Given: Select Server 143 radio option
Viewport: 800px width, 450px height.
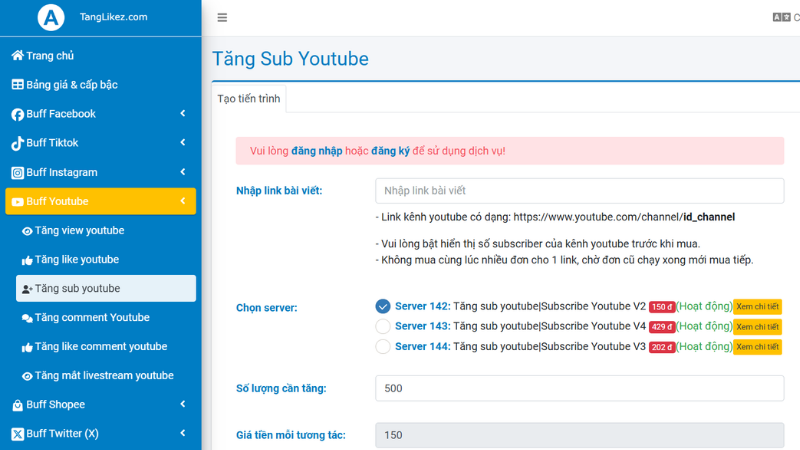Looking at the screenshot, I should (383, 326).
